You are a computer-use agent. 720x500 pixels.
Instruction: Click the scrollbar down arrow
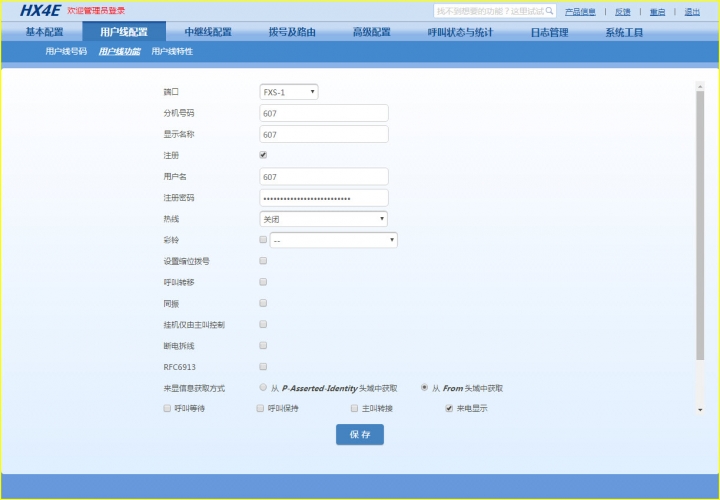(x=700, y=410)
